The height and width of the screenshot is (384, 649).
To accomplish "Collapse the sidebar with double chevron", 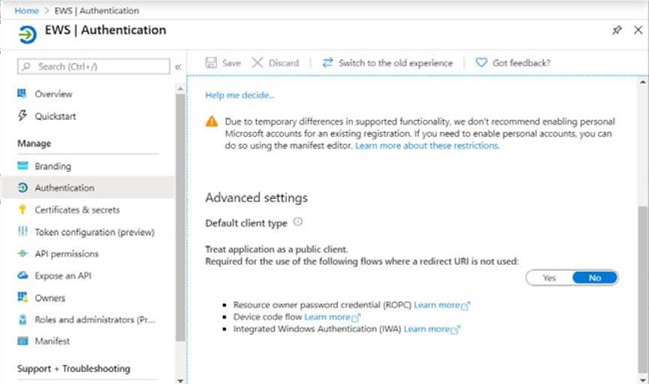I will click(x=178, y=67).
